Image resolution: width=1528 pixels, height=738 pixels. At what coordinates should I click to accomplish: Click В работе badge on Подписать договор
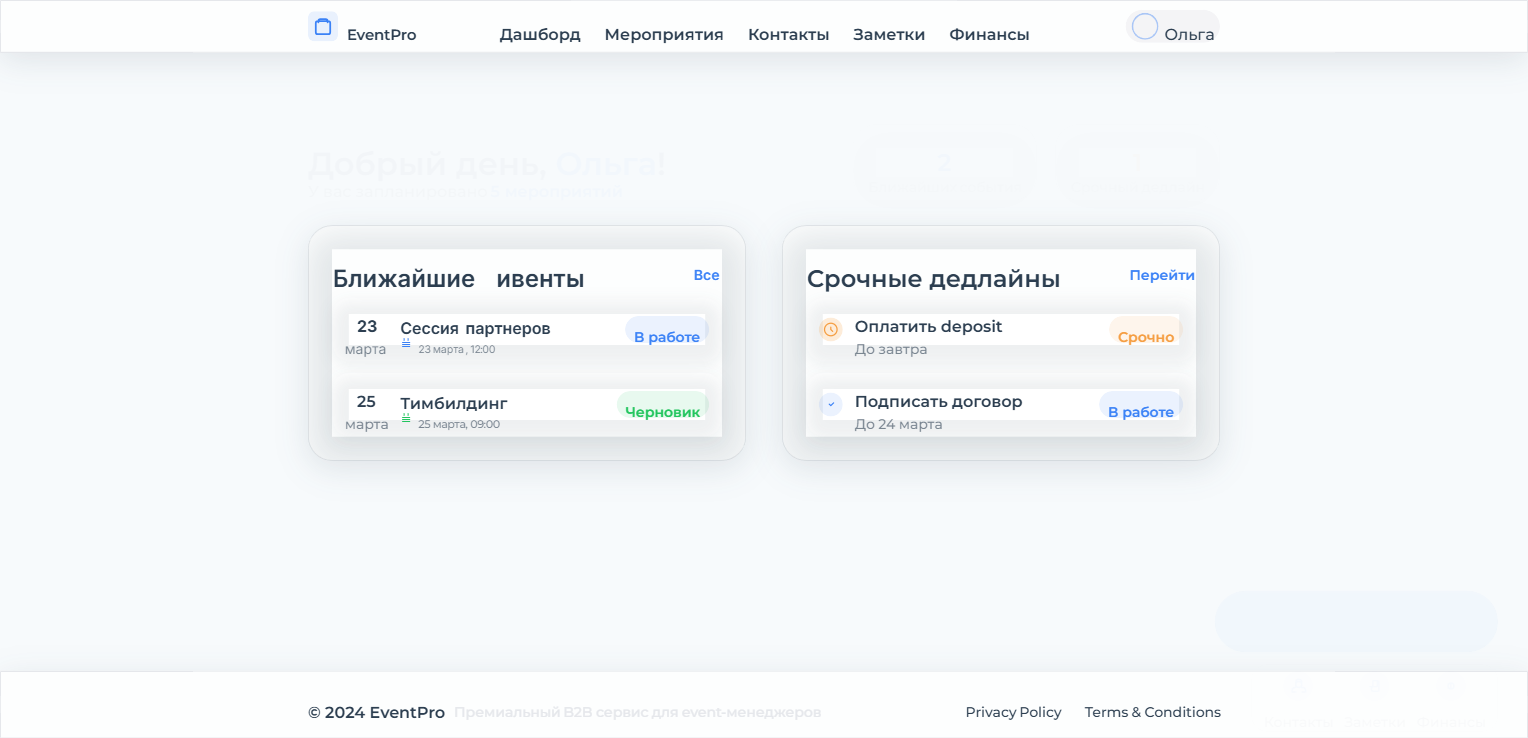click(1140, 411)
